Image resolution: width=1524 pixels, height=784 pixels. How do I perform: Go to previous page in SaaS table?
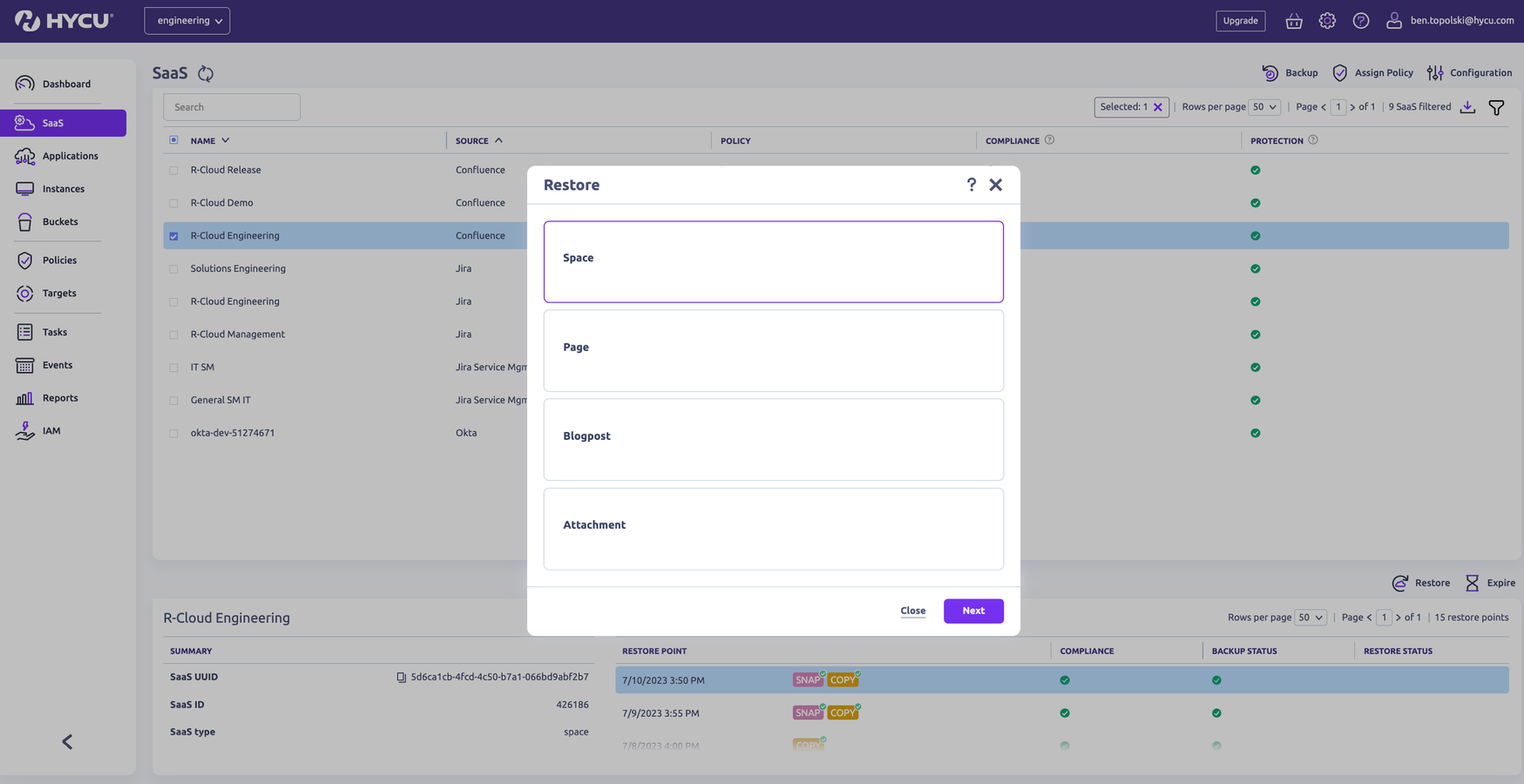click(x=1324, y=107)
